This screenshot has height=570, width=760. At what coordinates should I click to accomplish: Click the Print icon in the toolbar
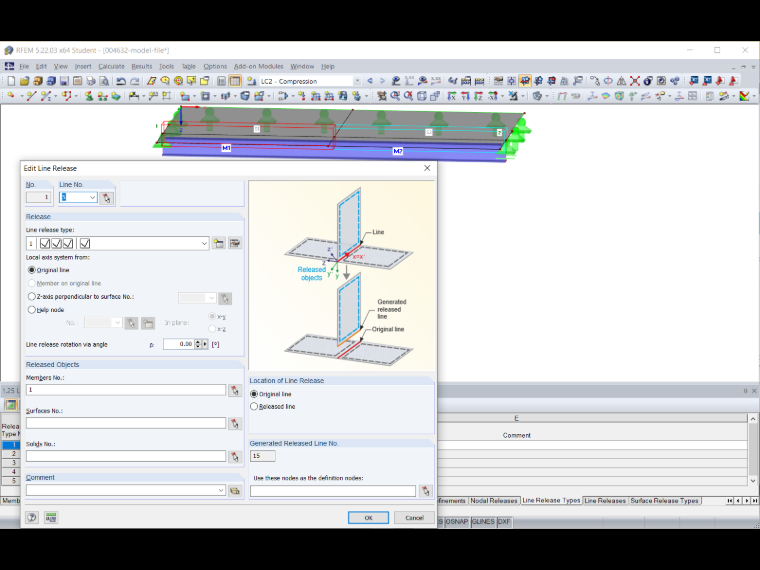90,81
